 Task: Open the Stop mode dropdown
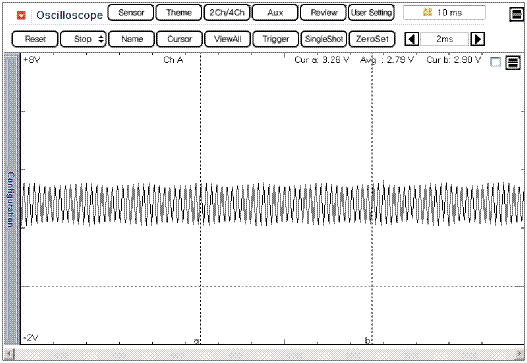[x=83, y=39]
